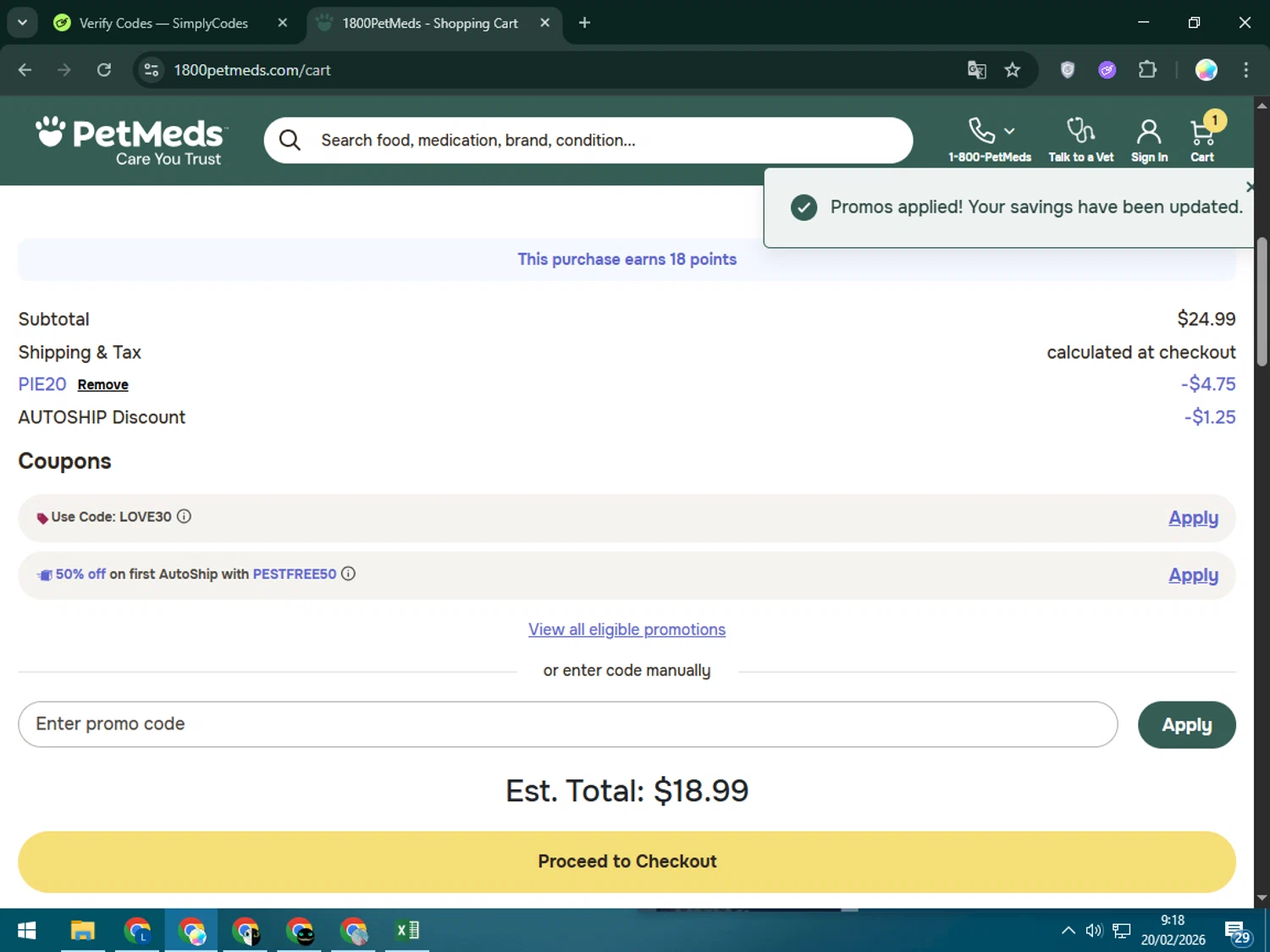Image resolution: width=1270 pixels, height=952 pixels.
Task: Expand the phone number dropdown chevron
Action: (x=1009, y=131)
